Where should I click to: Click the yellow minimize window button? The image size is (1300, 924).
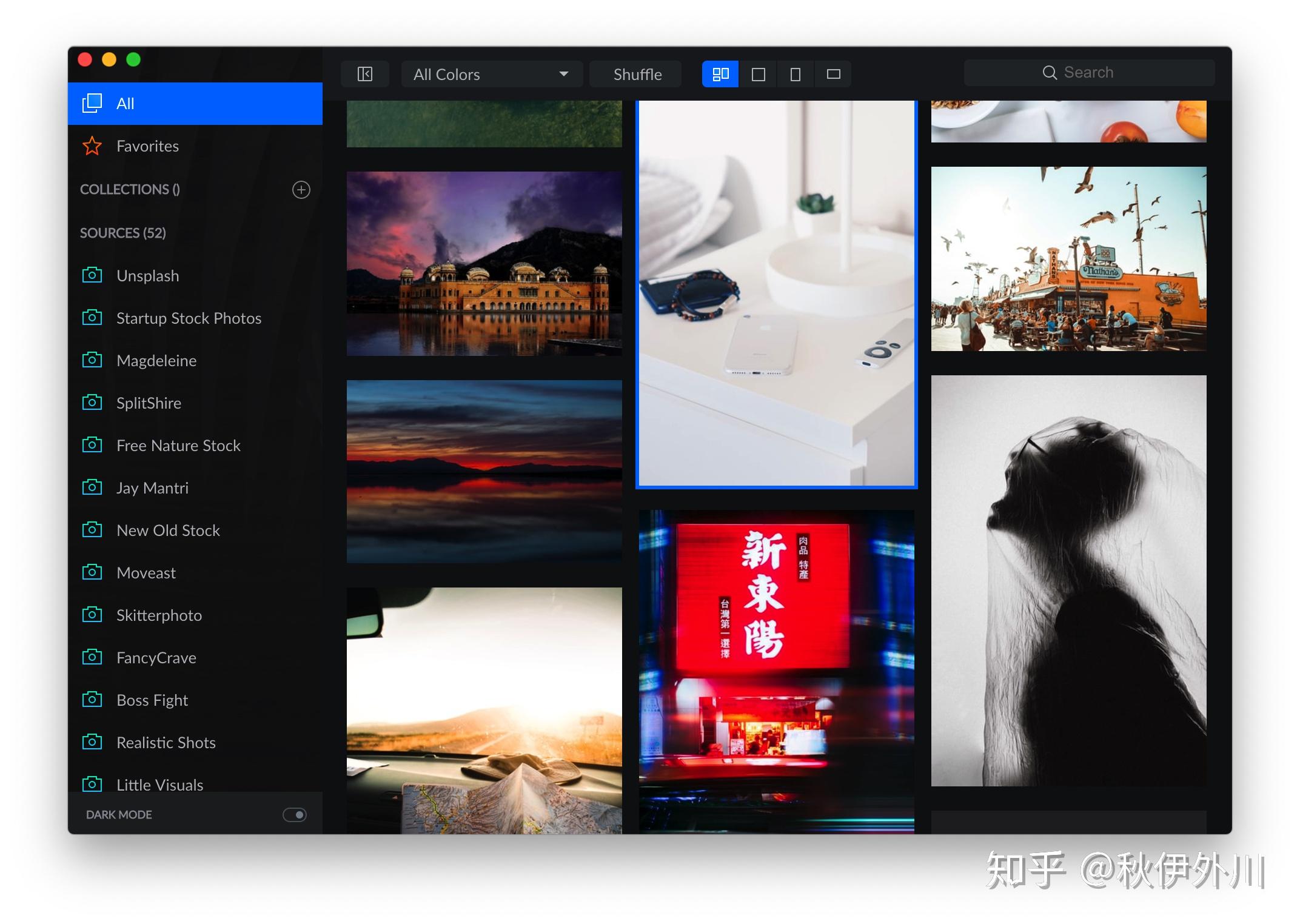click(x=109, y=59)
